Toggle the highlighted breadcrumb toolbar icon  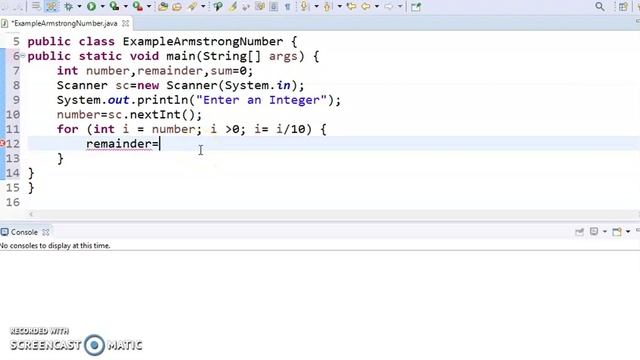coord(52,7)
